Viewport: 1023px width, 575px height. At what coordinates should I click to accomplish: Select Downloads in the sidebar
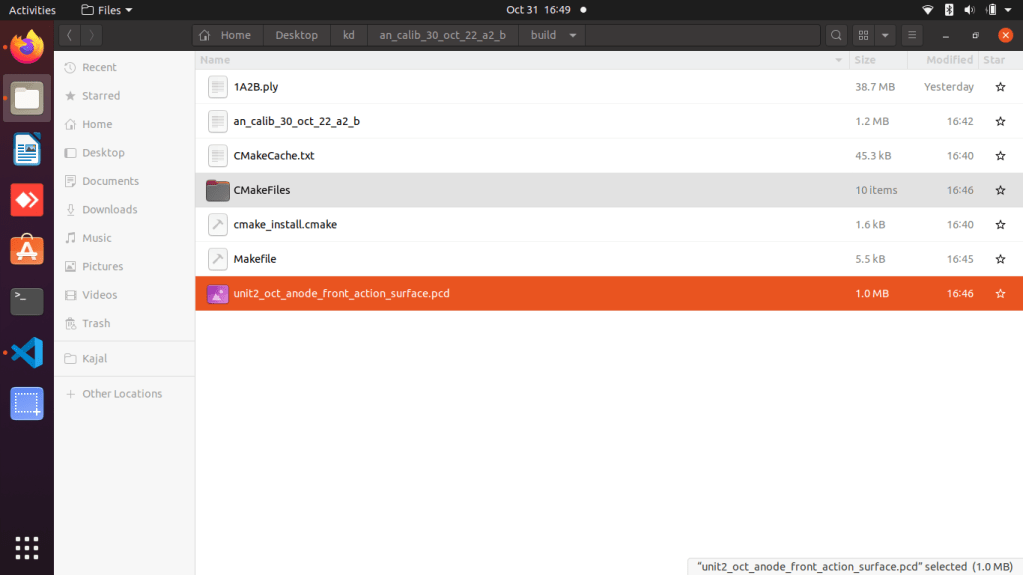point(109,210)
